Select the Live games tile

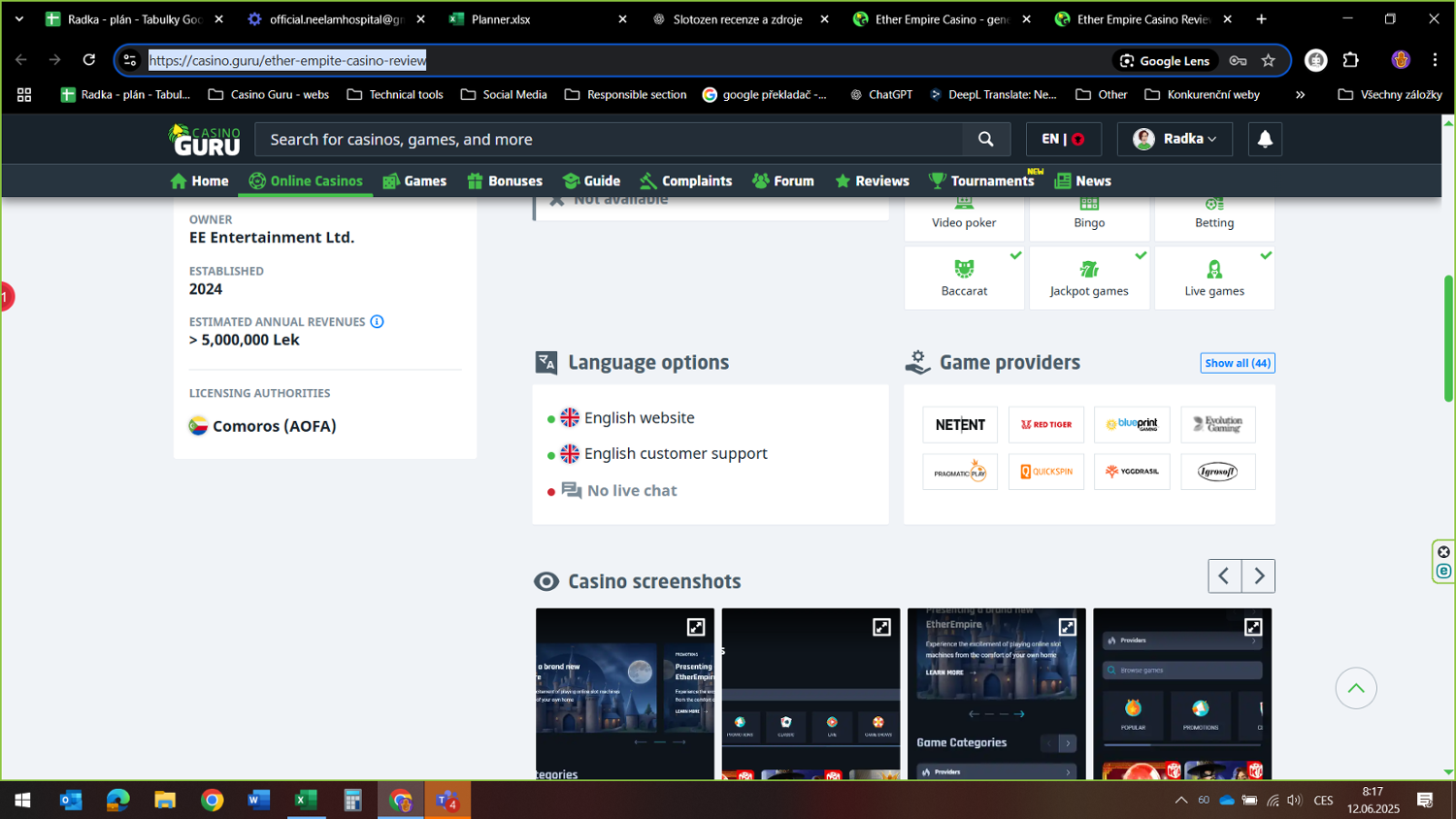[1213, 278]
